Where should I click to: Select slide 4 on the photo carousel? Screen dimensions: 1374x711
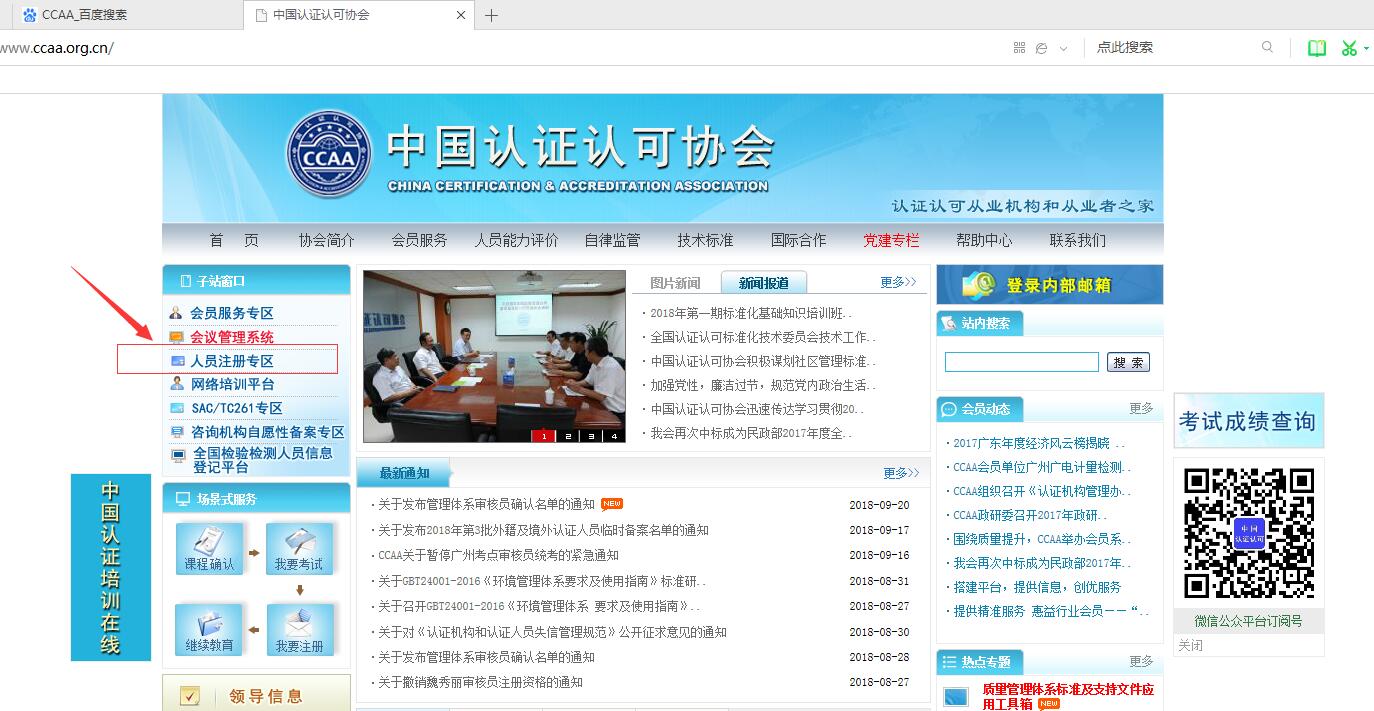coord(614,436)
